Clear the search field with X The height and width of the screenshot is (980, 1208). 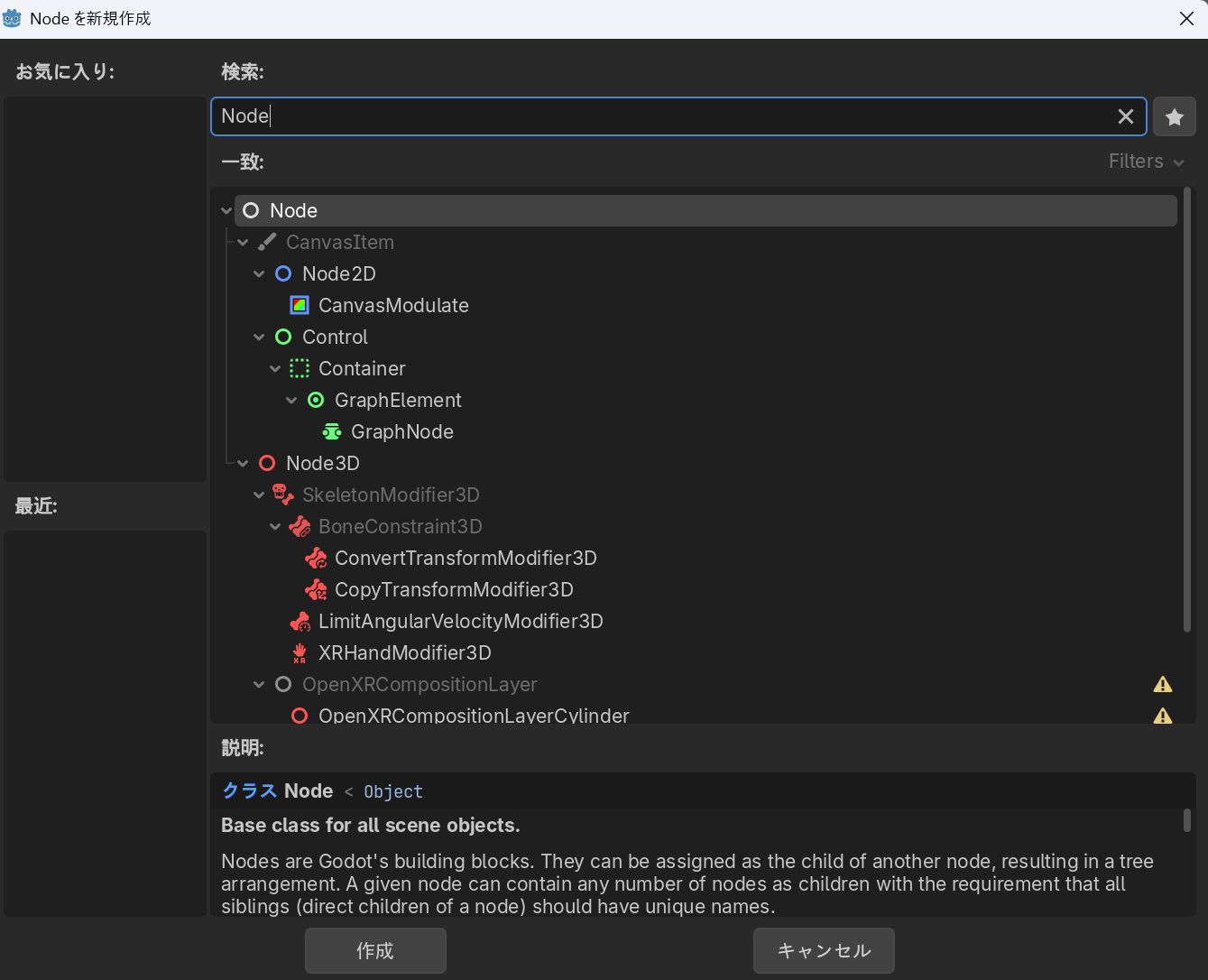1126,116
